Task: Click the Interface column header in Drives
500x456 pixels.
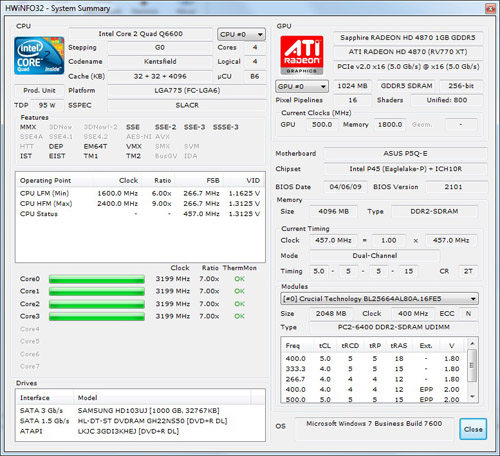Action: coord(45,398)
